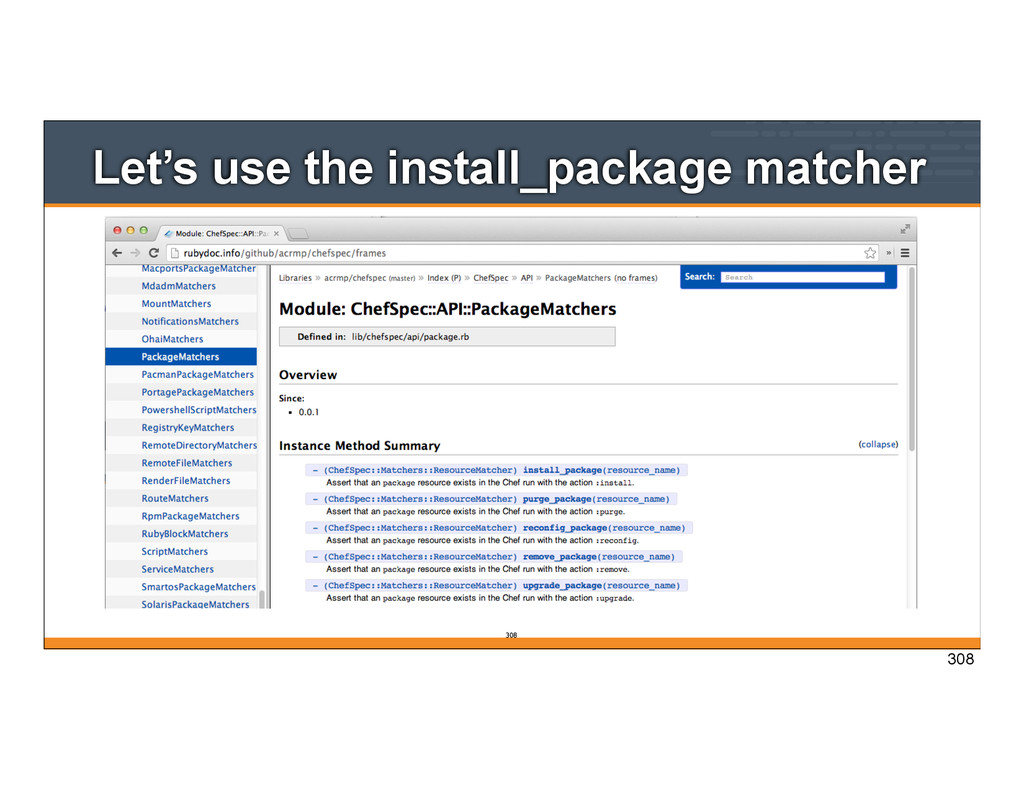Close the ChefSpec browser tab
This screenshot has height=791, width=1024.
276,233
